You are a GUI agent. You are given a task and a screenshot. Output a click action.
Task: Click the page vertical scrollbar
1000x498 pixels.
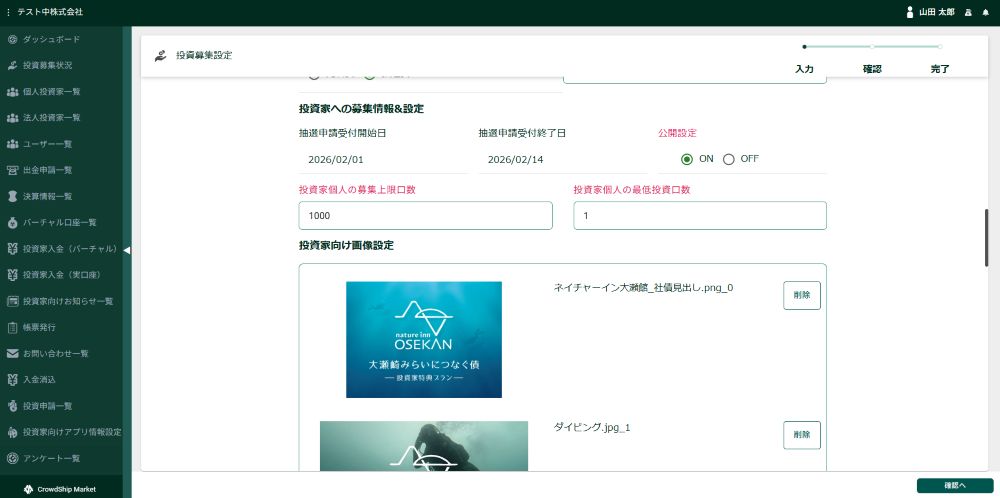coord(987,237)
